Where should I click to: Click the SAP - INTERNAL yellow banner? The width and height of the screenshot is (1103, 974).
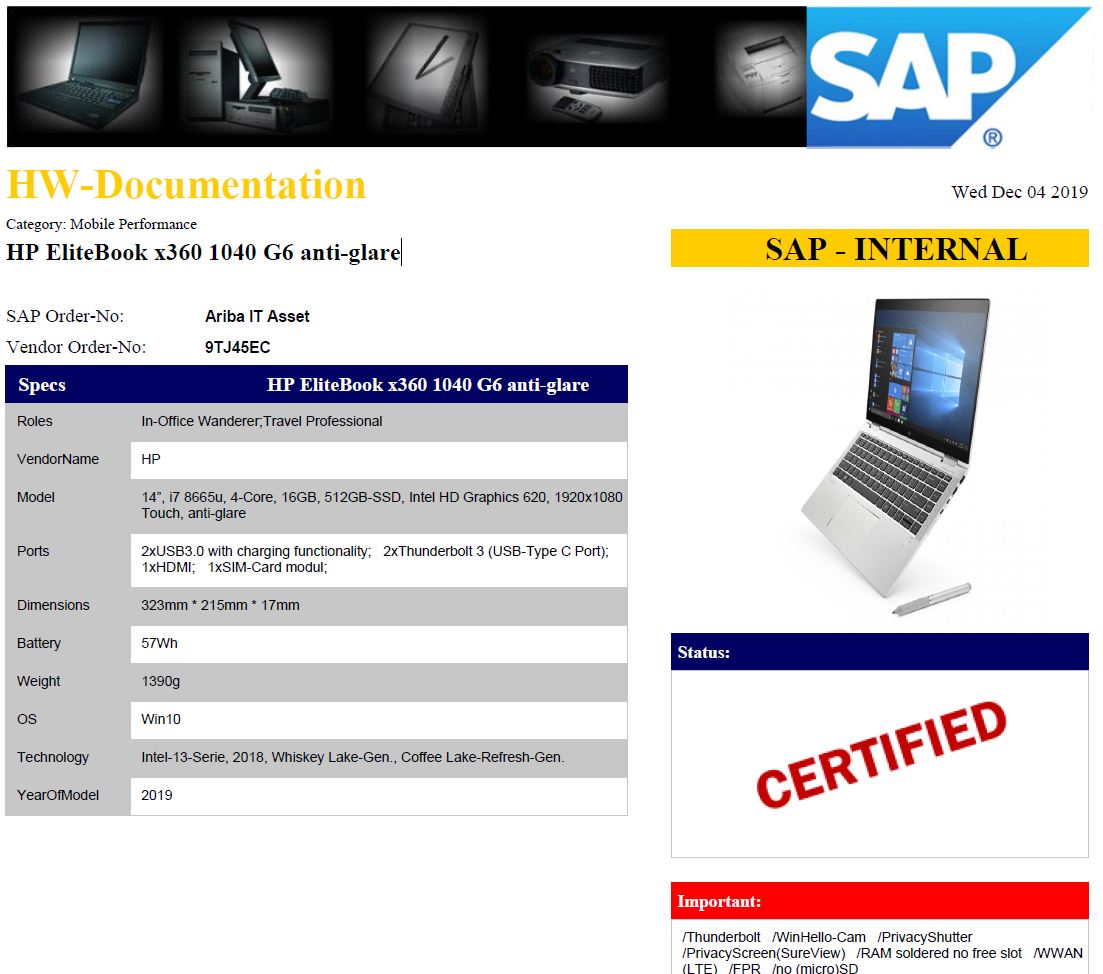point(879,248)
